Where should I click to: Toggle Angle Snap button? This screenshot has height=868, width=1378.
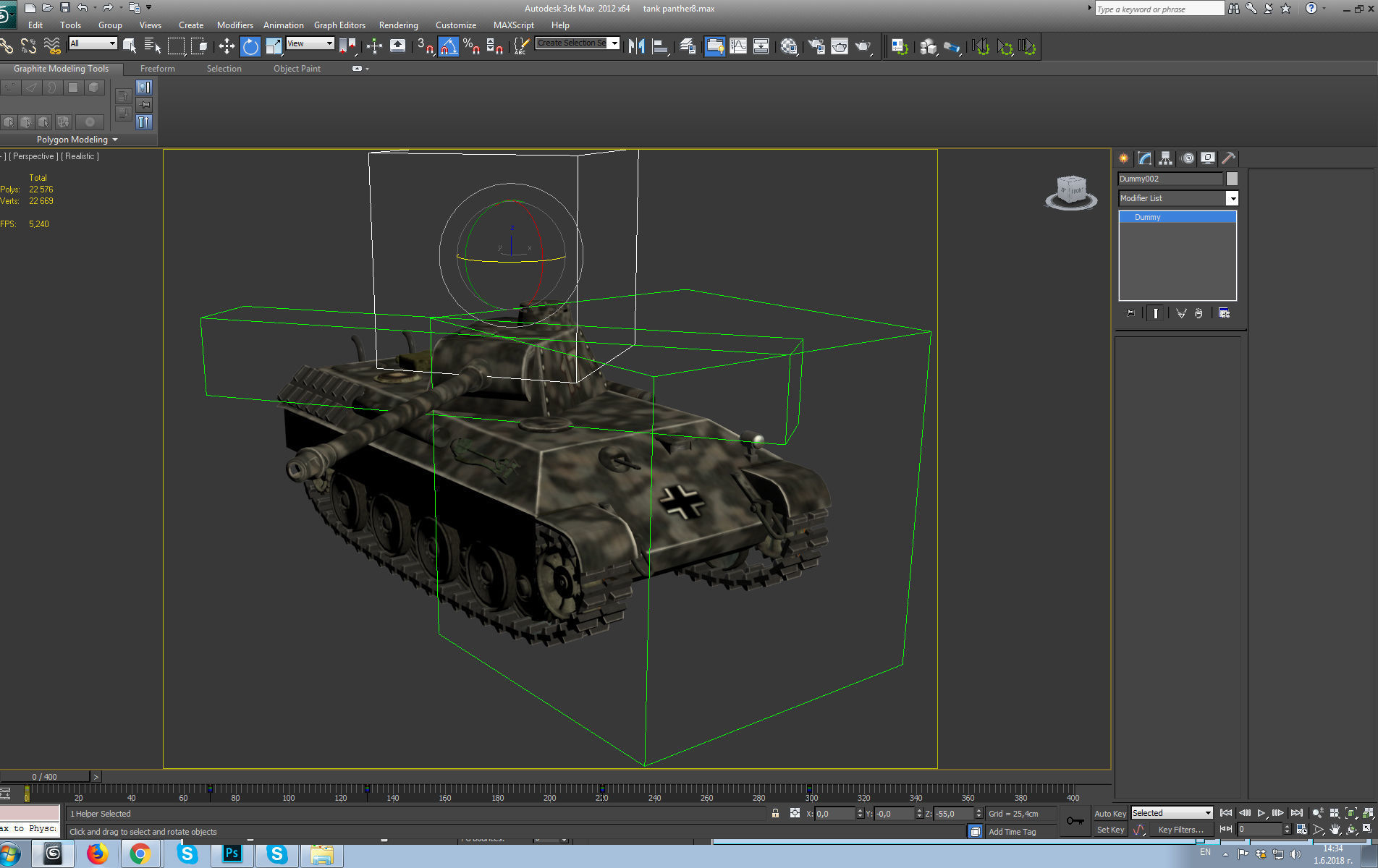pos(448,46)
